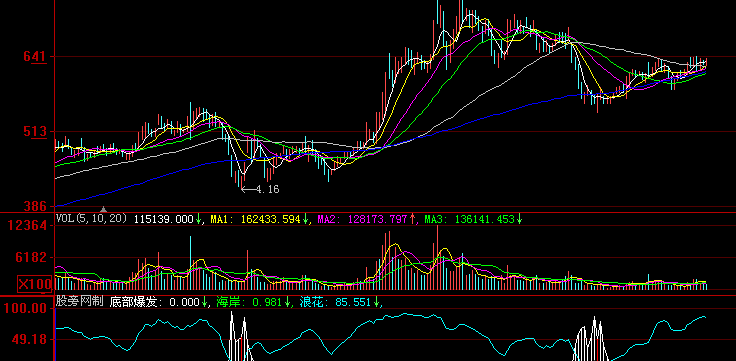The height and width of the screenshot is (361, 736).
Task: Click the down arrow after 海岸 value 0.981
Action: tap(287, 302)
